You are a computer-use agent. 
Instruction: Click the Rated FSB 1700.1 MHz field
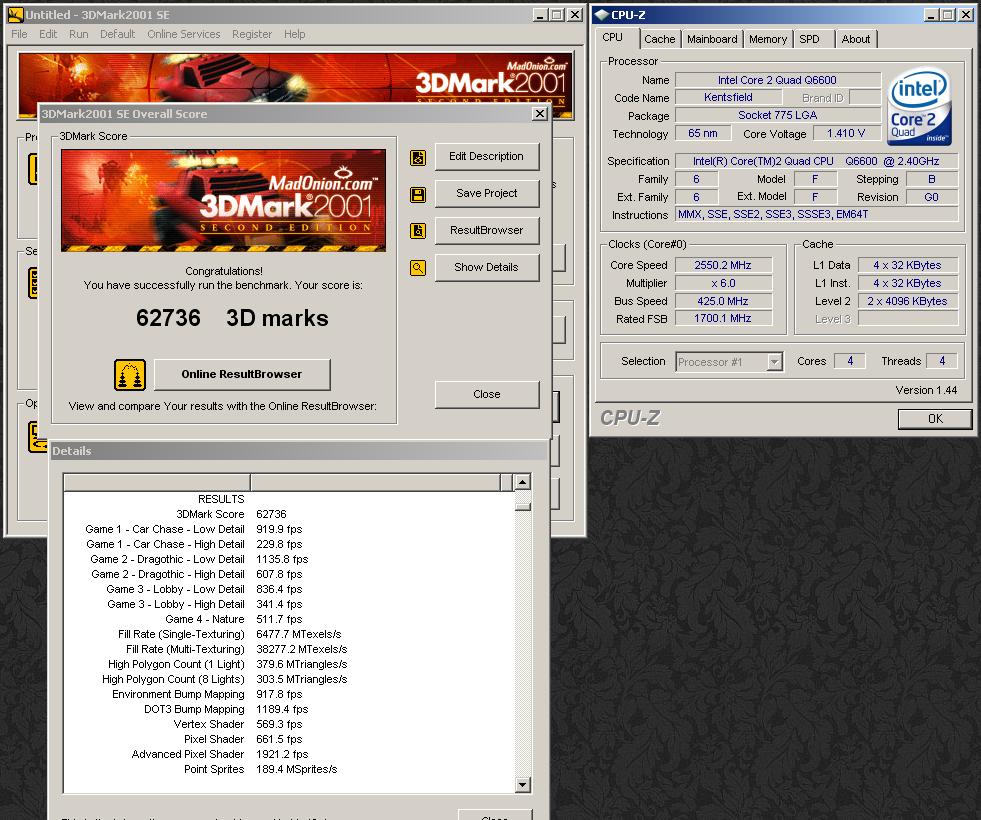(x=723, y=318)
